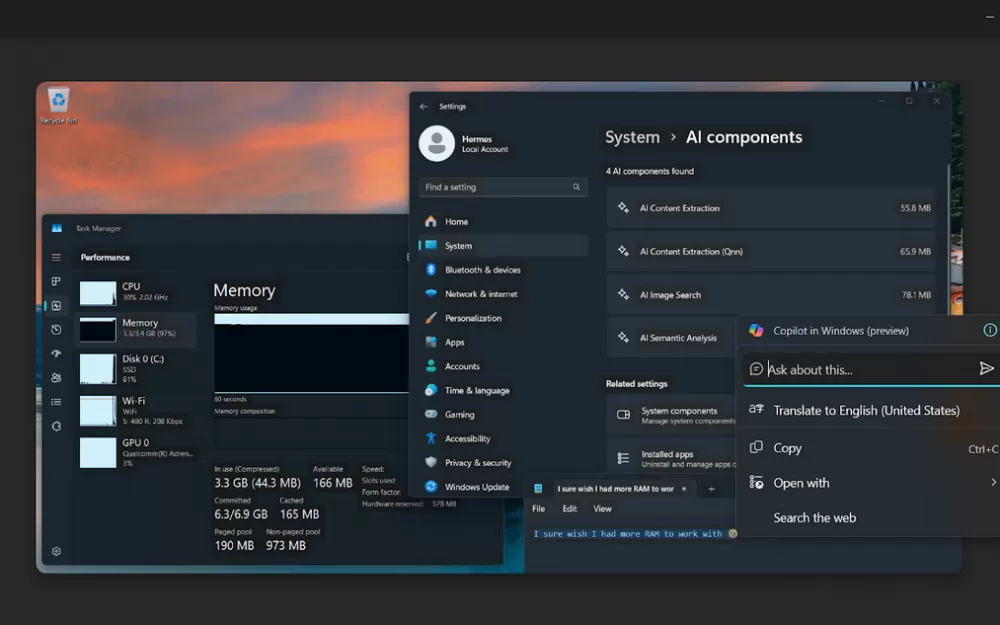Image resolution: width=1000 pixels, height=625 pixels.
Task: Click the "3.3 GB (44.3 MB)" in-use value
Action: [257, 483]
